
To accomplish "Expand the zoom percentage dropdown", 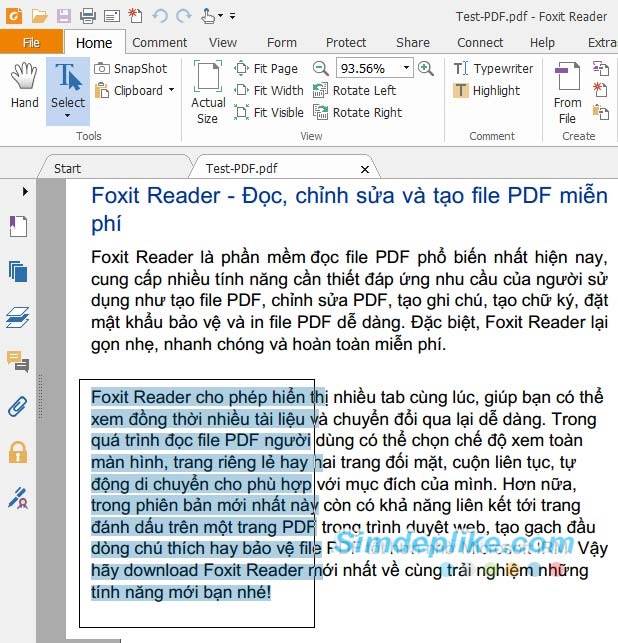I will point(406,68).
